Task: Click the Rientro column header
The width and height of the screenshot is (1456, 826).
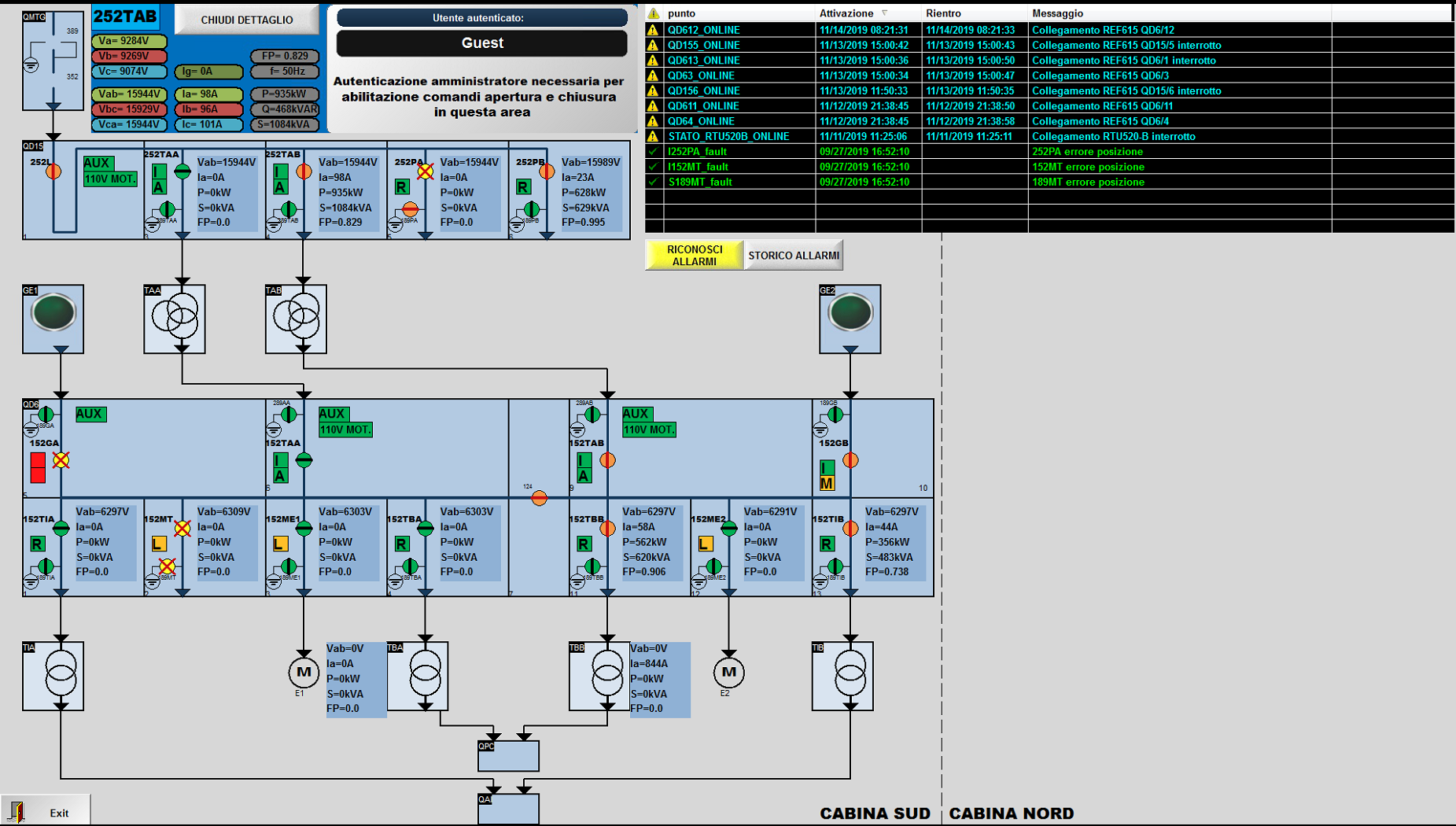Action: pyautogui.click(x=975, y=13)
